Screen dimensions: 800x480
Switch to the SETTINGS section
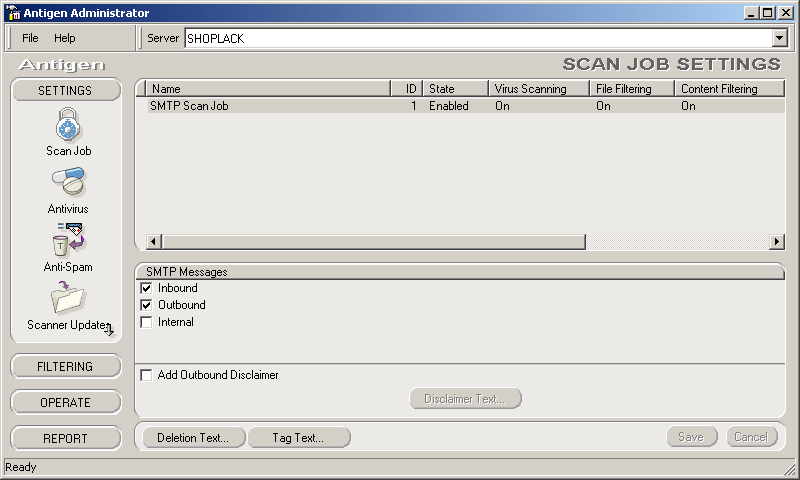pos(65,90)
